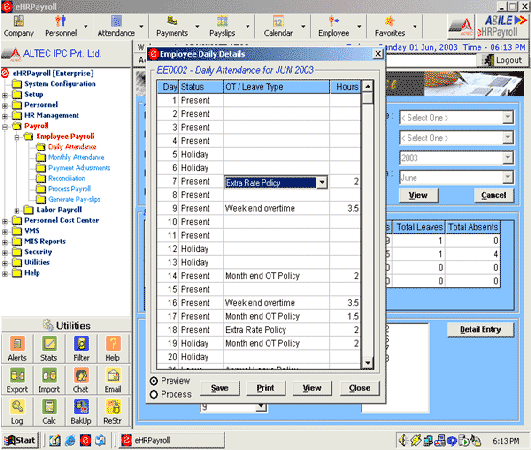
Task: Select Monthly Attendance in the tree
Action: coord(76,157)
